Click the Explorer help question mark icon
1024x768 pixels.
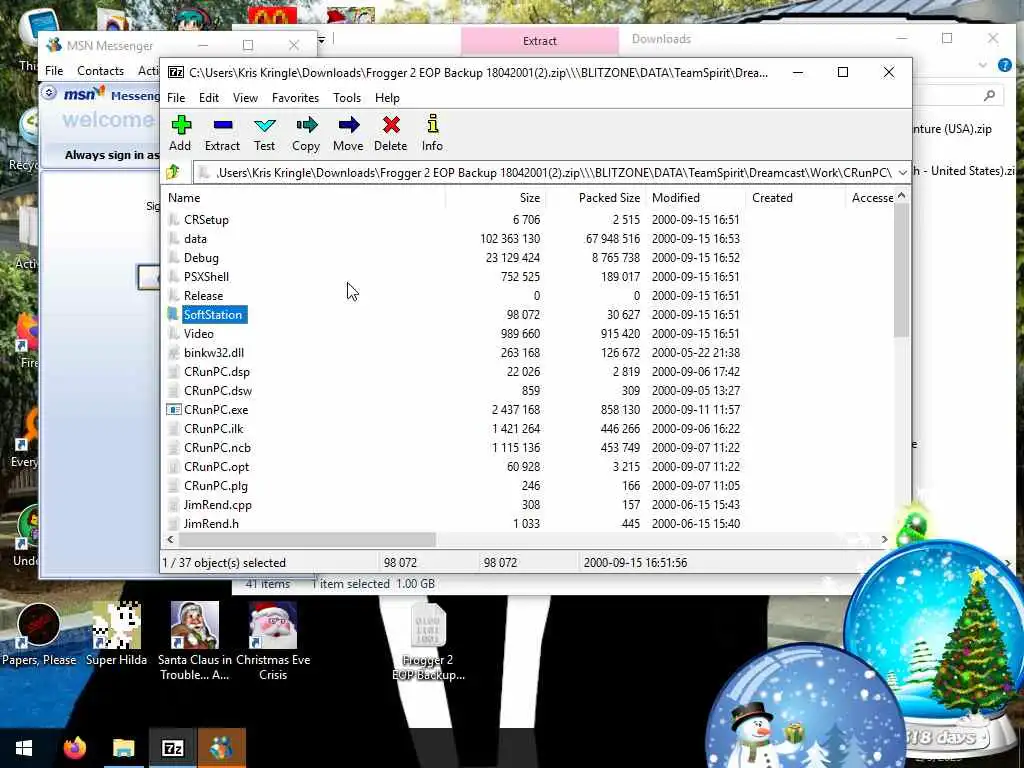coord(1004,65)
